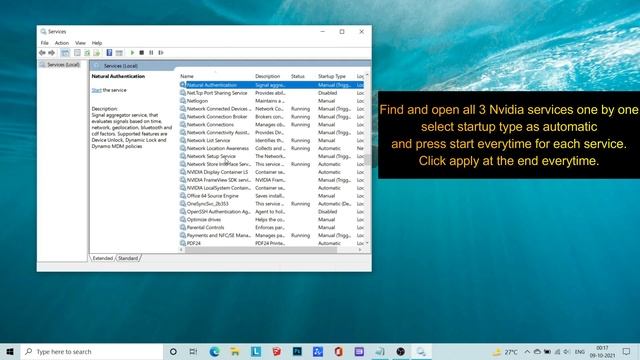Open Cortana circle icon on taskbar

coord(173,351)
